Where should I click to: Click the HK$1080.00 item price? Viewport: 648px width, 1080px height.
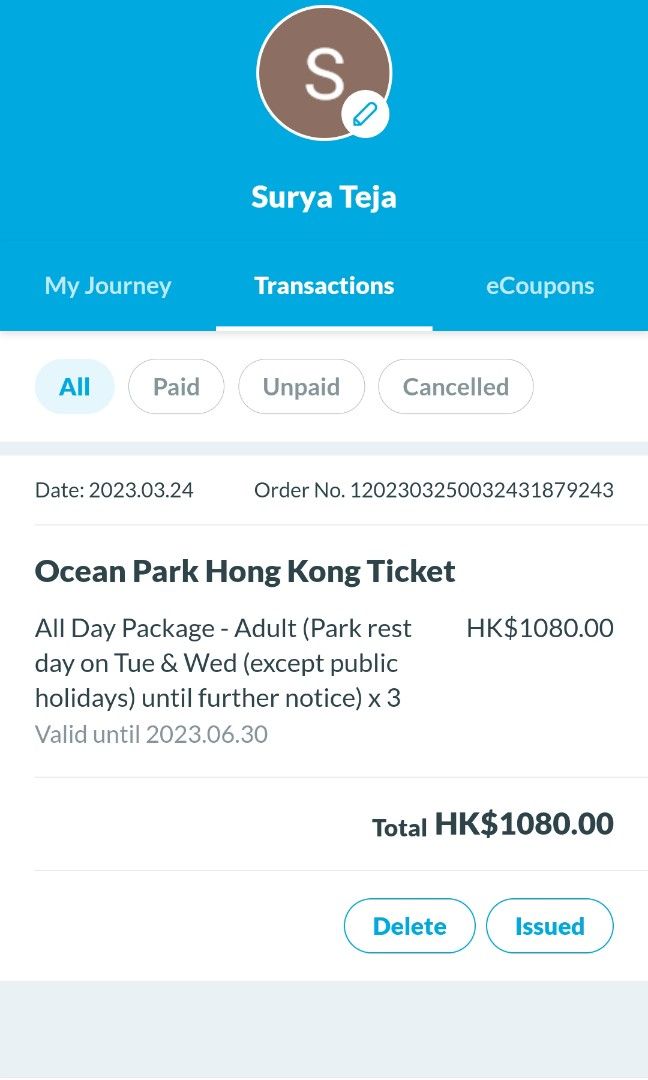[x=540, y=627]
